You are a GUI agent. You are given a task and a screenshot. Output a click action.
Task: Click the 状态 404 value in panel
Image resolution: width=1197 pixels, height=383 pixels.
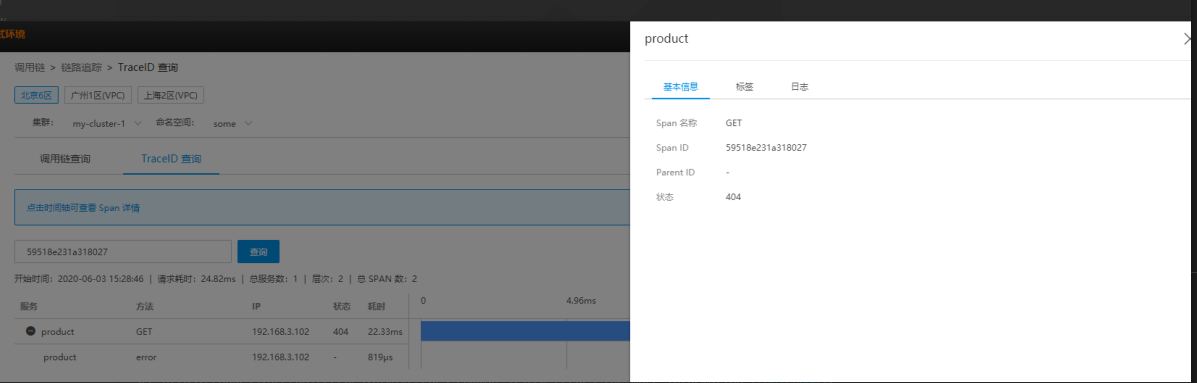pos(734,197)
